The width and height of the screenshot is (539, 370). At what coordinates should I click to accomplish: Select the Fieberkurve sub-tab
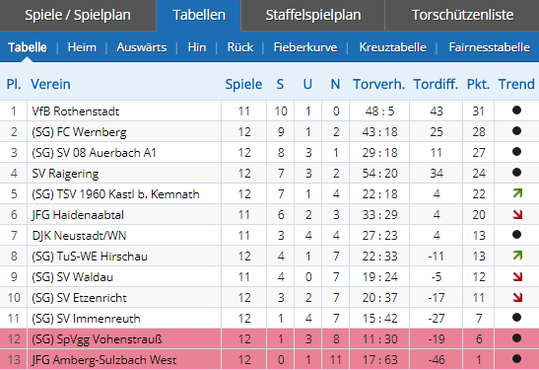[x=305, y=47]
